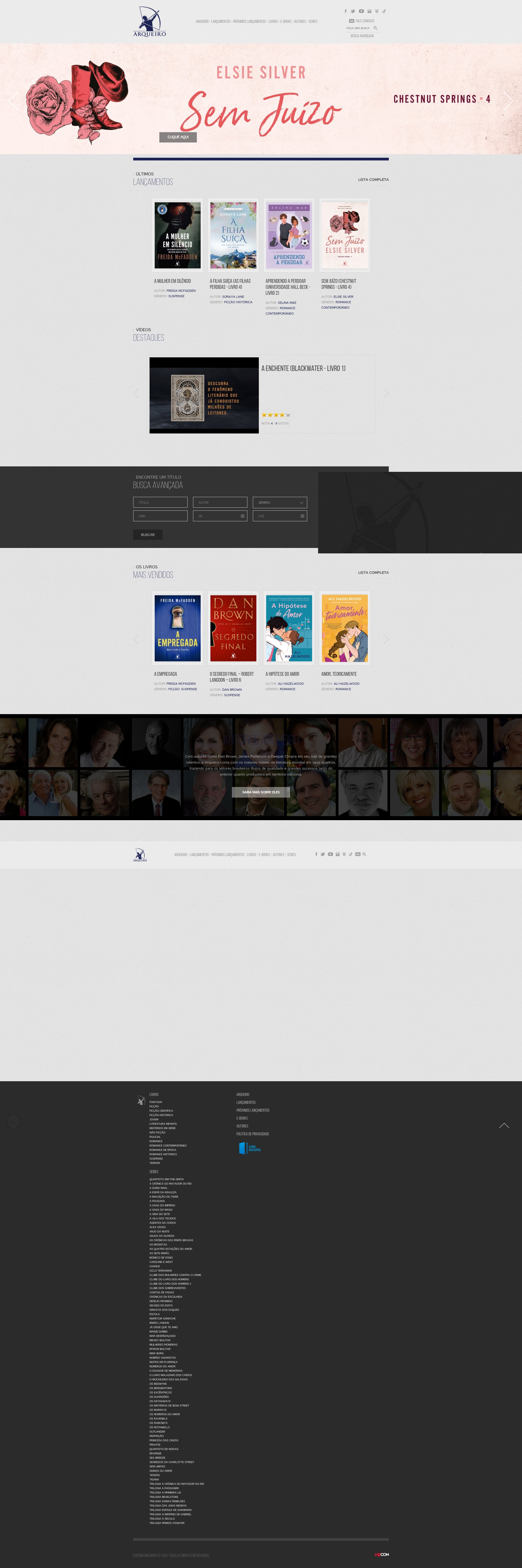The image size is (522, 1568).
Task: Click the search magnifier in the top header
Action: tap(375, 28)
